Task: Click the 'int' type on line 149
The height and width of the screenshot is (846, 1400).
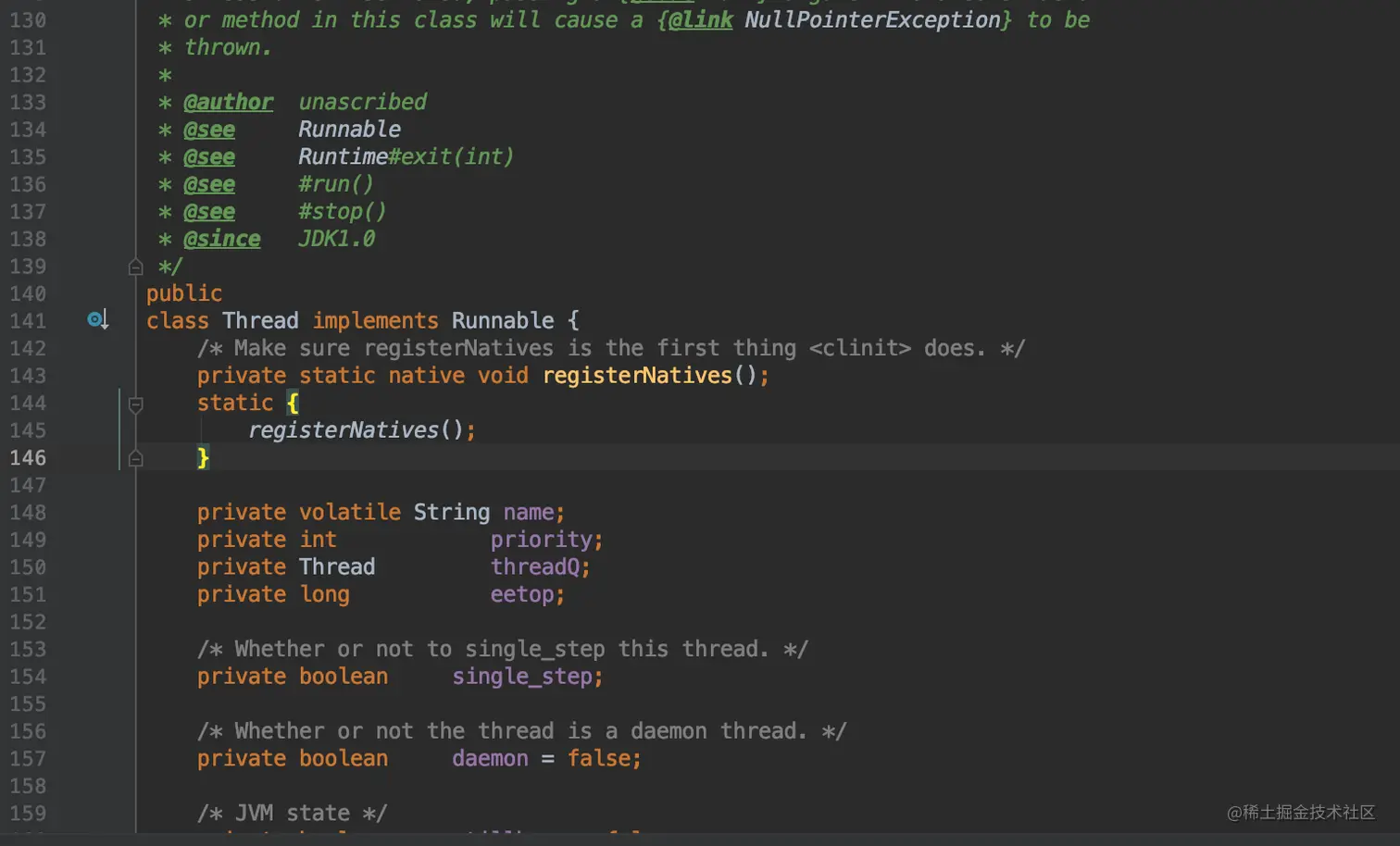Action: (318, 539)
